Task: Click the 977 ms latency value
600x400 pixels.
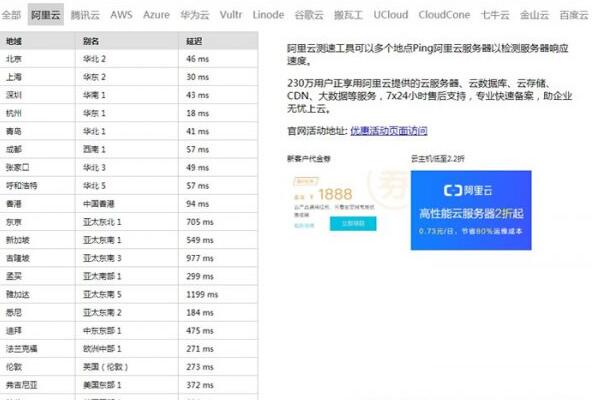Action: click(200, 258)
